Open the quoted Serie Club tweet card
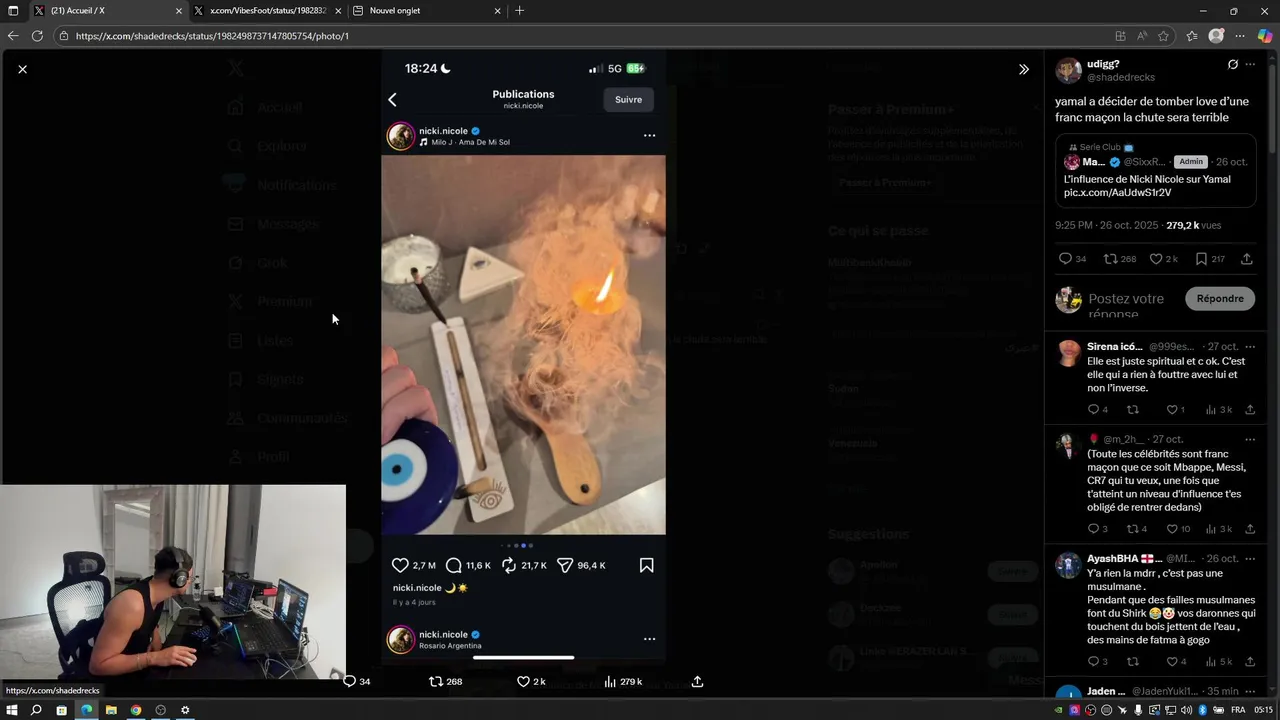 1156,171
